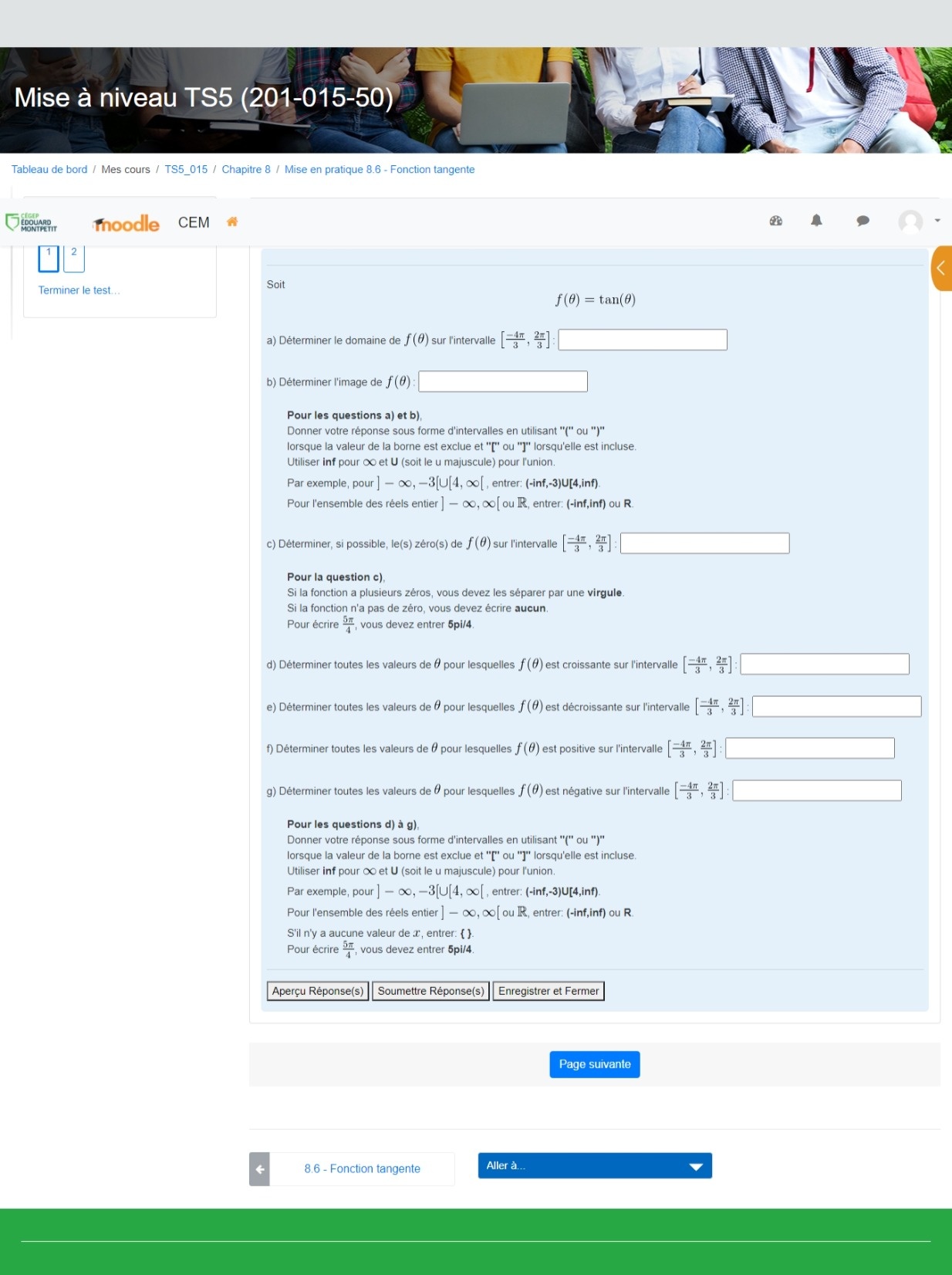Screen dimensions: 952x1275
Task: Click the 'Page suivante' button
Action: [594, 1064]
